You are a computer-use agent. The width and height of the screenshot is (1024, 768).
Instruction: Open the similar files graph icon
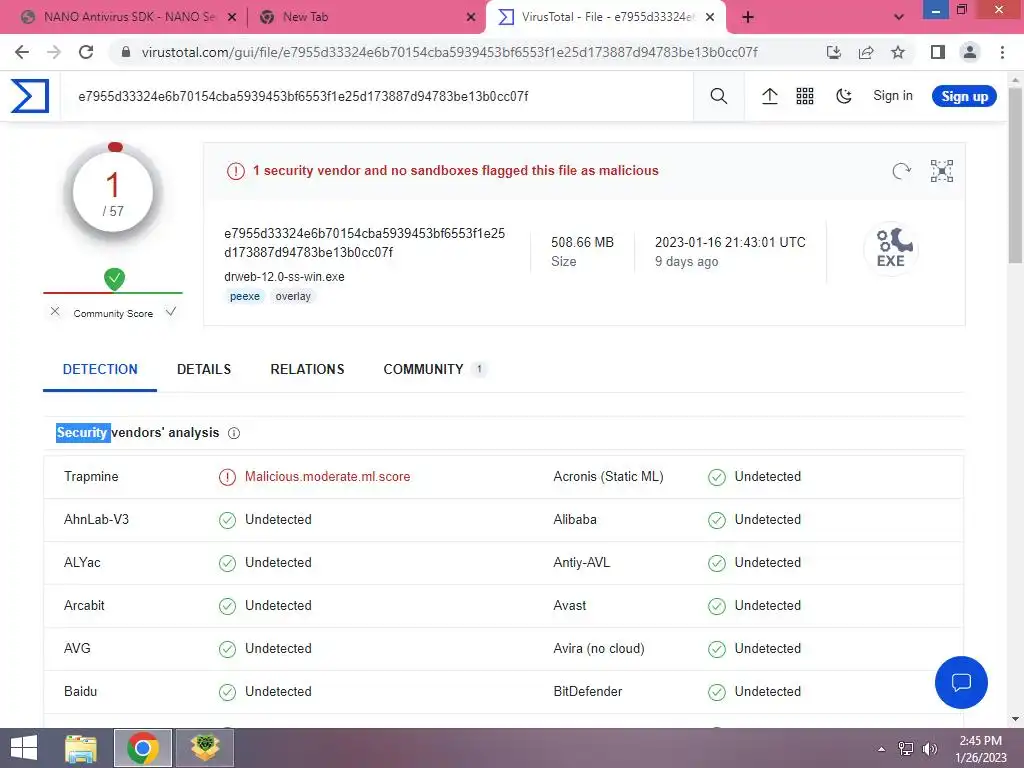[x=942, y=171]
